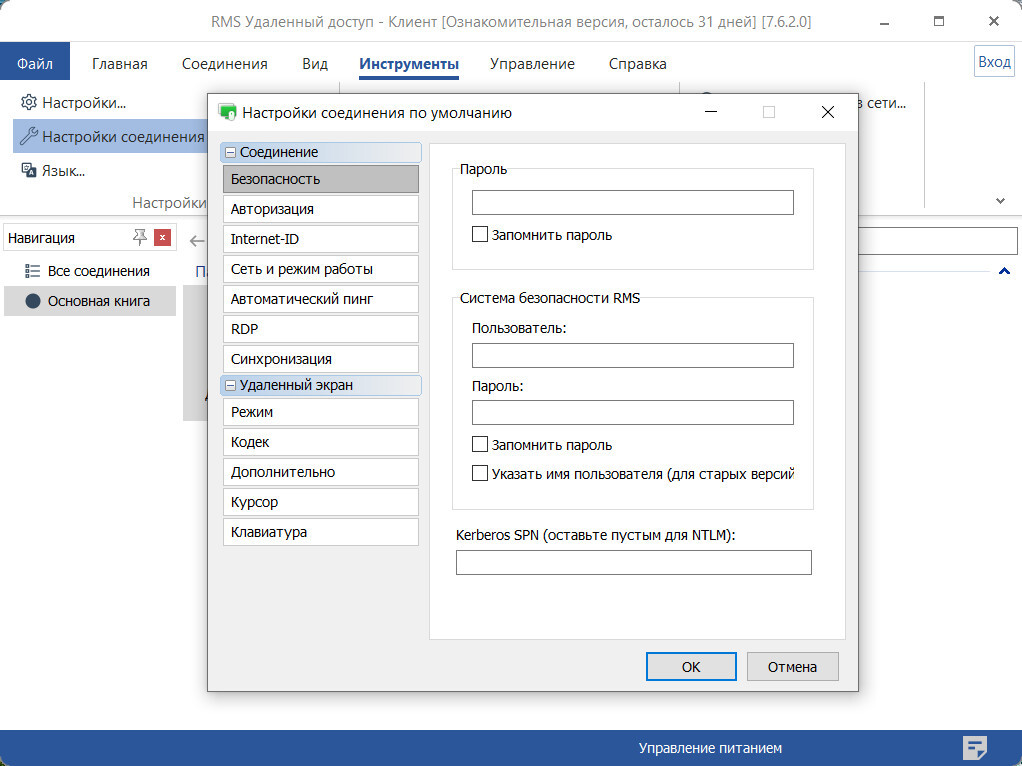Screen dimensions: 1022x766
Task: Enable Указать имя пользователя checkbox
Action: (480, 473)
